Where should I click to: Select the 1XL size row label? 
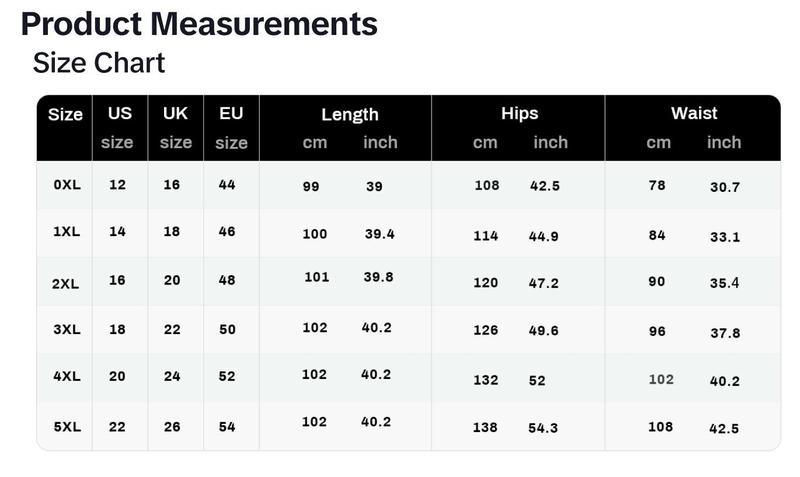67,232
